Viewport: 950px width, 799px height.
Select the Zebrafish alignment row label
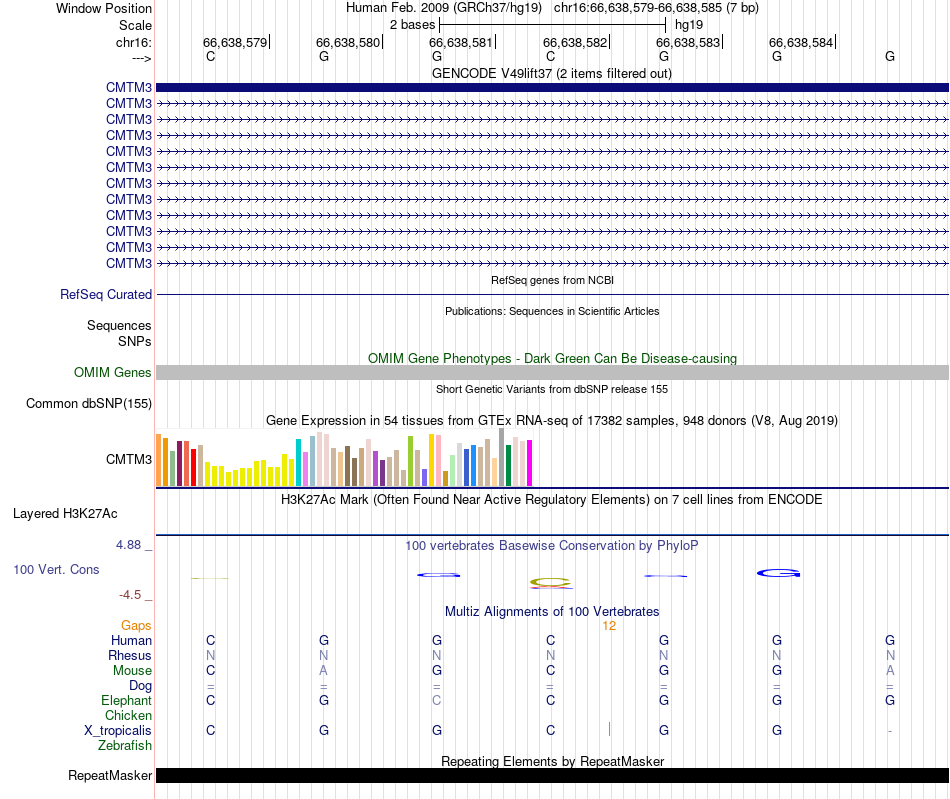coord(125,746)
